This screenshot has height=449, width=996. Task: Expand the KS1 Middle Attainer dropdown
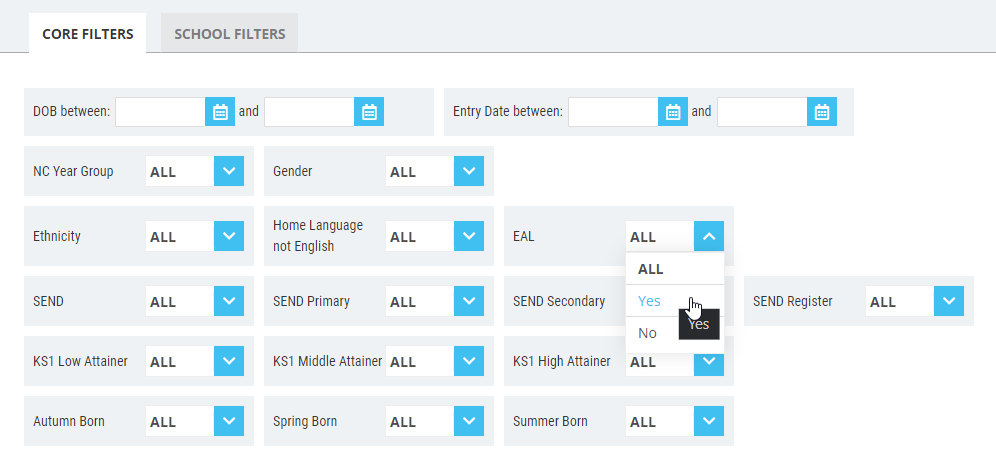click(469, 361)
